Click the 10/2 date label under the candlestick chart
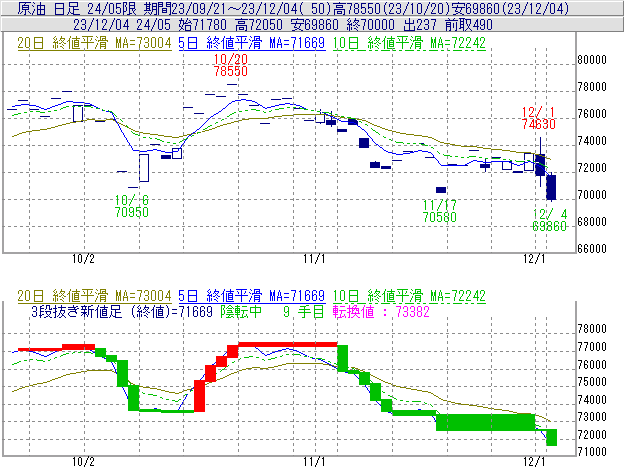Viewport: 624px width, 475px height. 83,259
